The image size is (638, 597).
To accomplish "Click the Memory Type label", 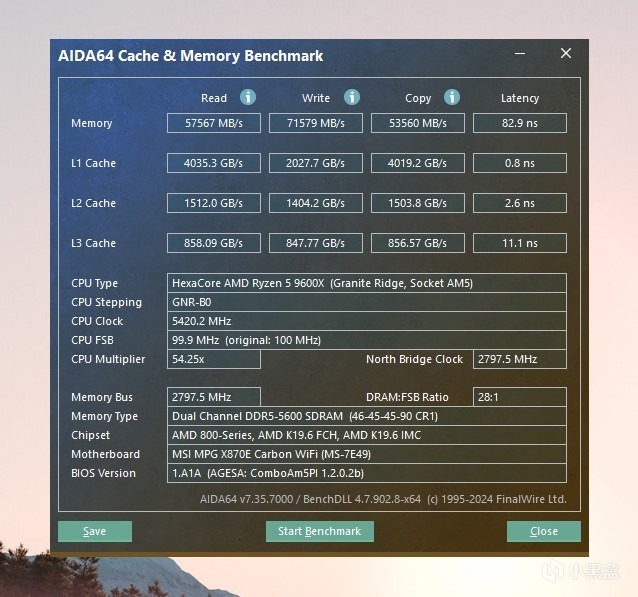I will click(104, 416).
